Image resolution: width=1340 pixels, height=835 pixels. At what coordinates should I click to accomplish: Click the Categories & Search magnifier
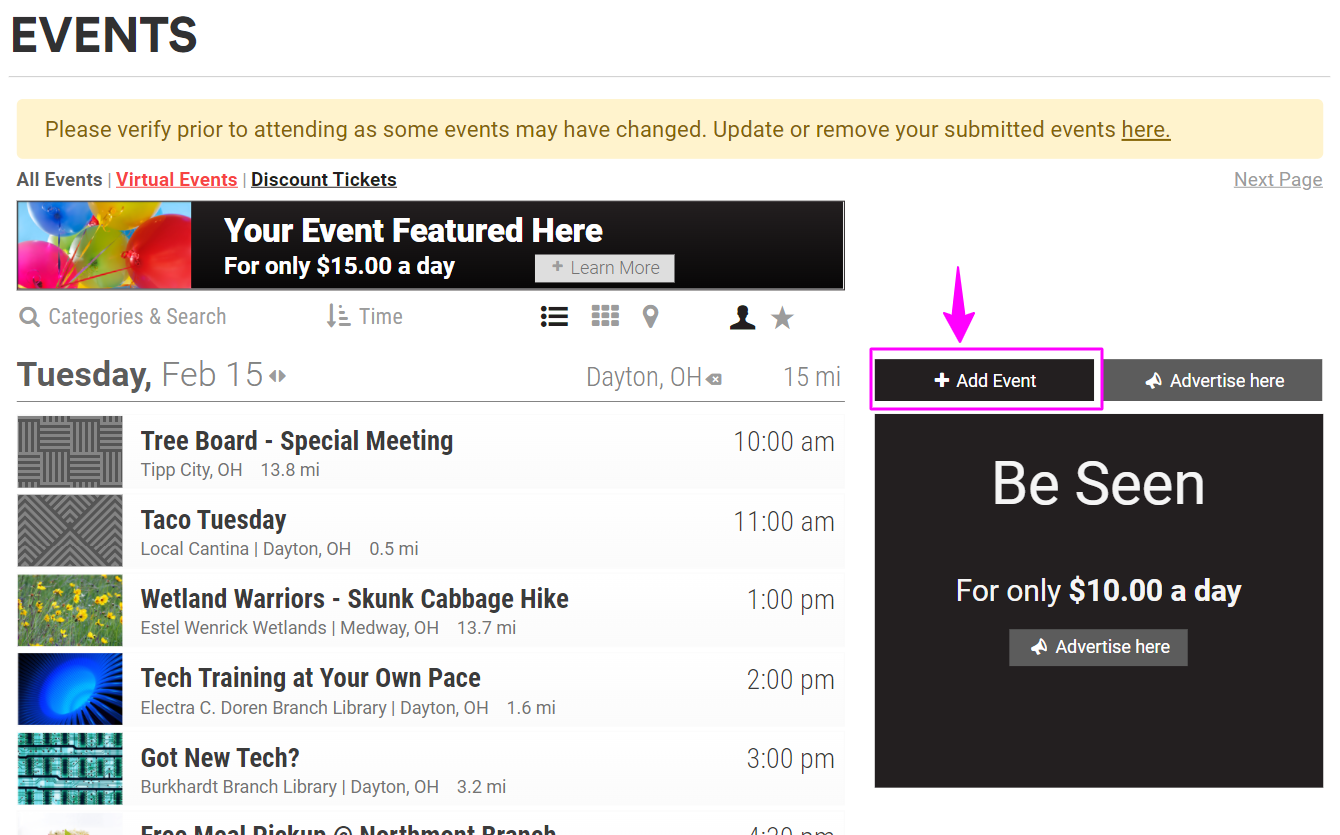pos(30,318)
